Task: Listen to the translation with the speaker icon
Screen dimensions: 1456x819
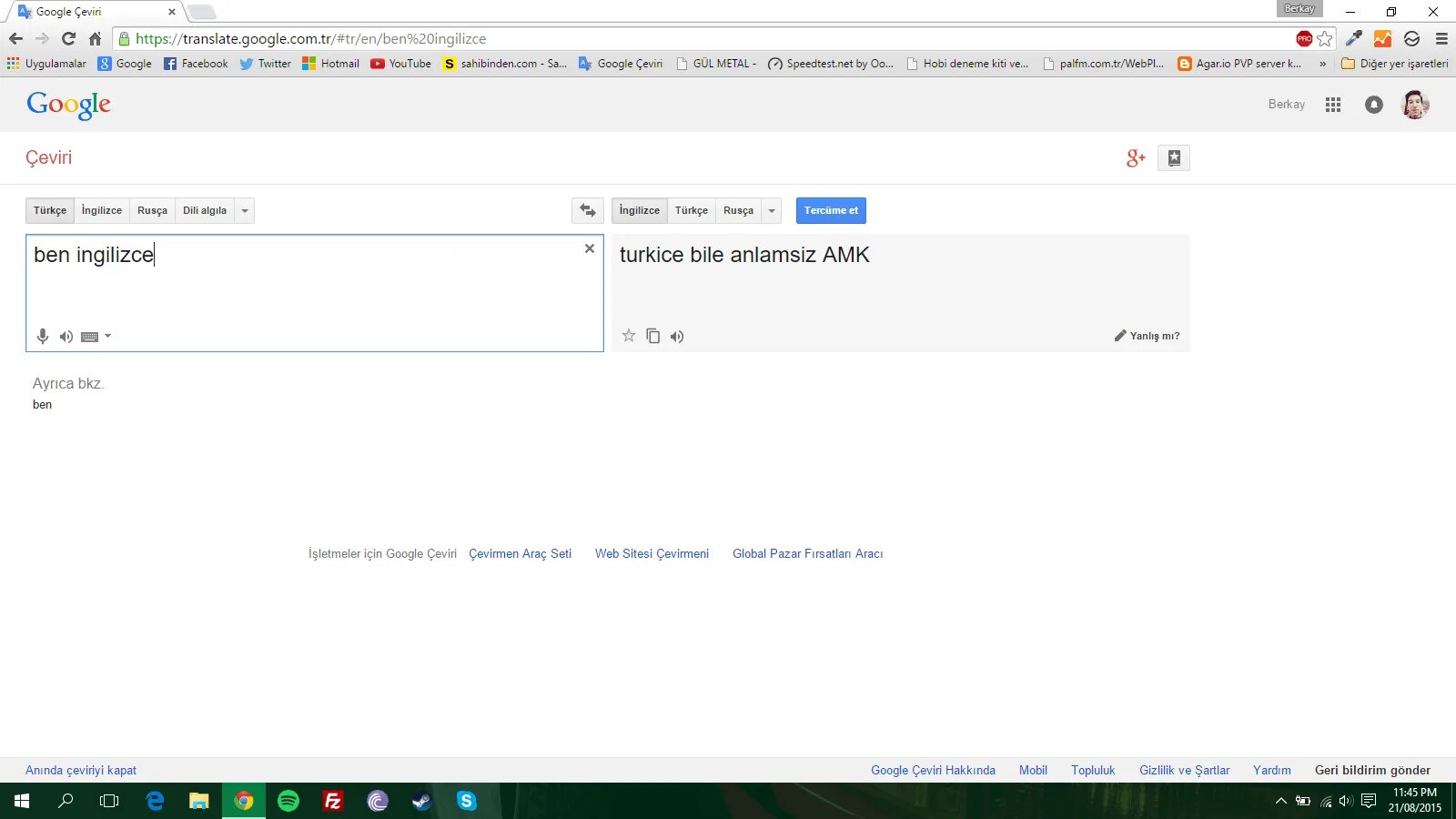Action: point(676,336)
